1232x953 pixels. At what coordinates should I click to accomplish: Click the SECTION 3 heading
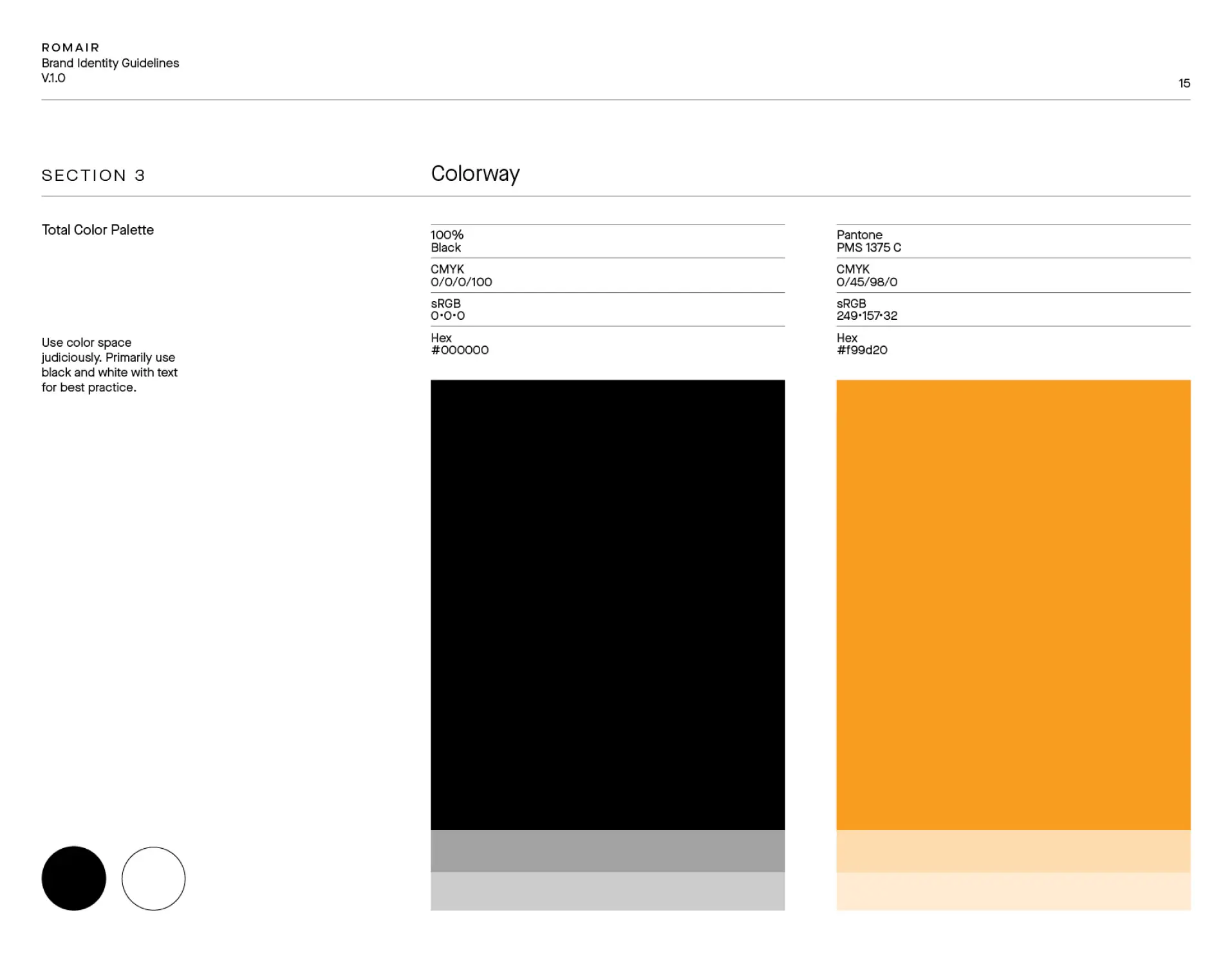click(x=93, y=175)
